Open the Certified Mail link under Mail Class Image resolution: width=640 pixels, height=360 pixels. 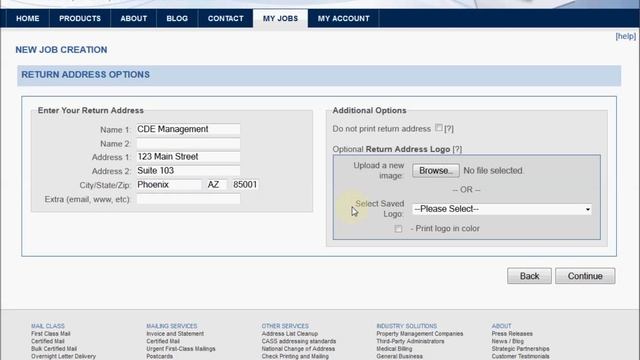click(x=48, y=341)
